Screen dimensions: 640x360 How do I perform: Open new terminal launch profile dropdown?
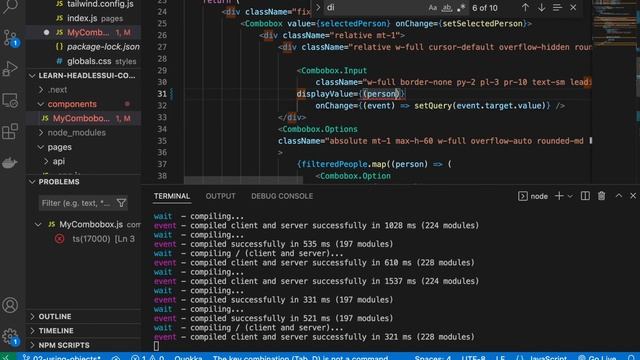click(570, 196)
